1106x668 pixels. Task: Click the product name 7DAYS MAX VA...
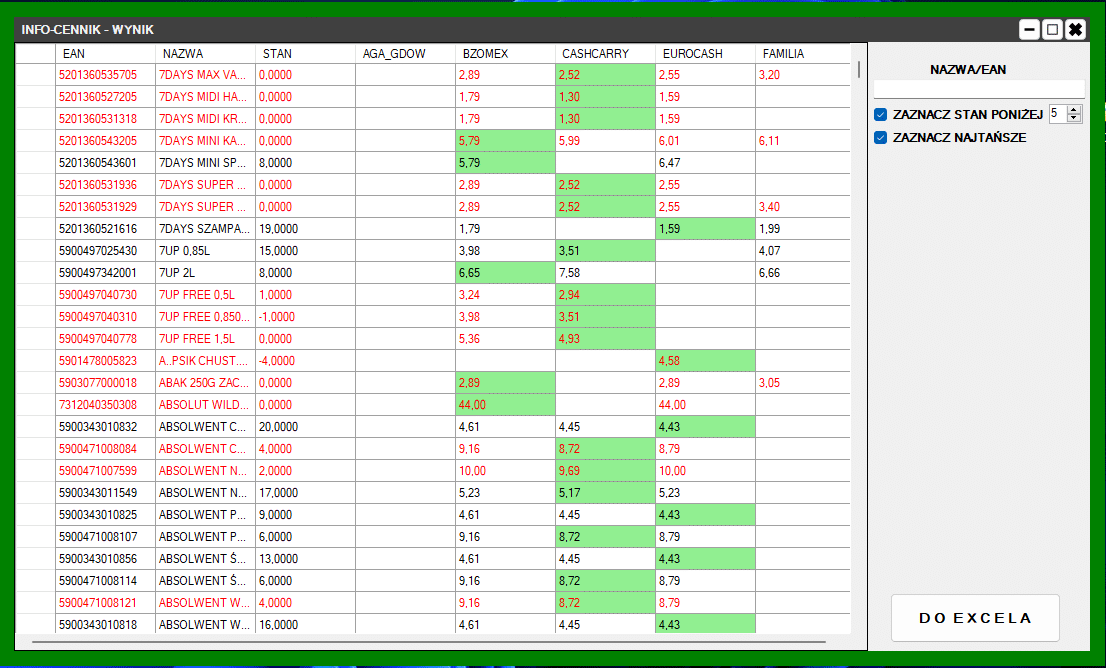point(205,75)
